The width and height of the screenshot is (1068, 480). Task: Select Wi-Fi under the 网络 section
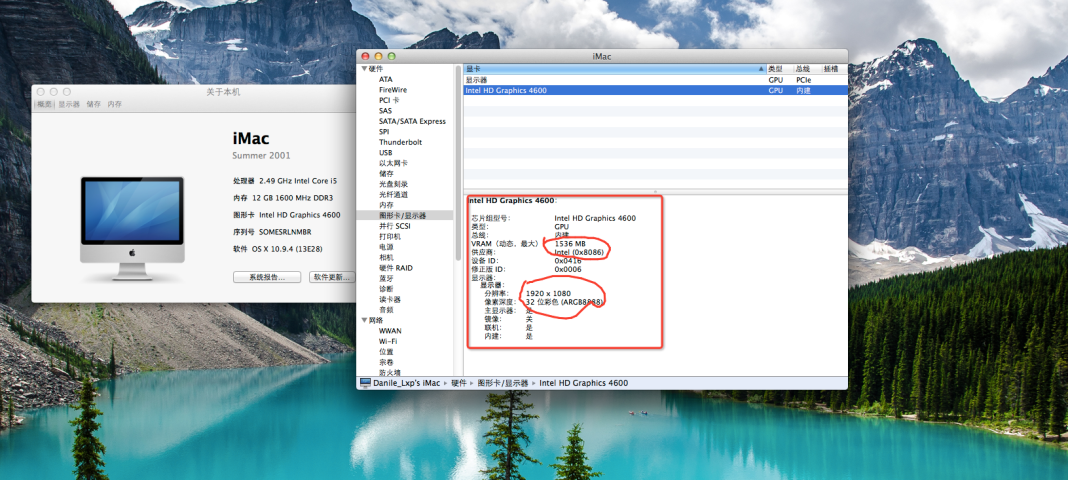tap(388, 341)
